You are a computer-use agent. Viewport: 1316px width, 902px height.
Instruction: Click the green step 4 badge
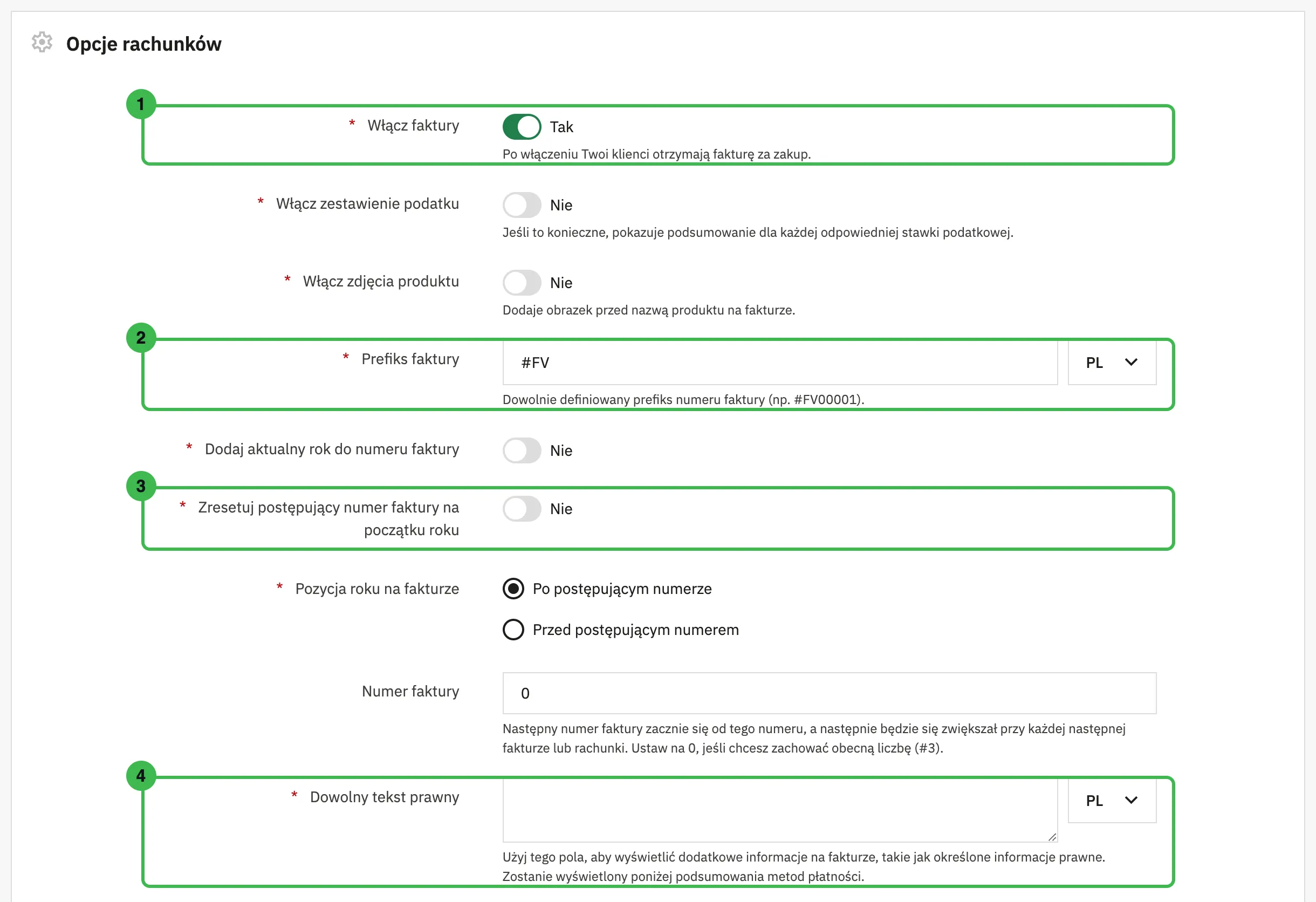tap(141, 776)
